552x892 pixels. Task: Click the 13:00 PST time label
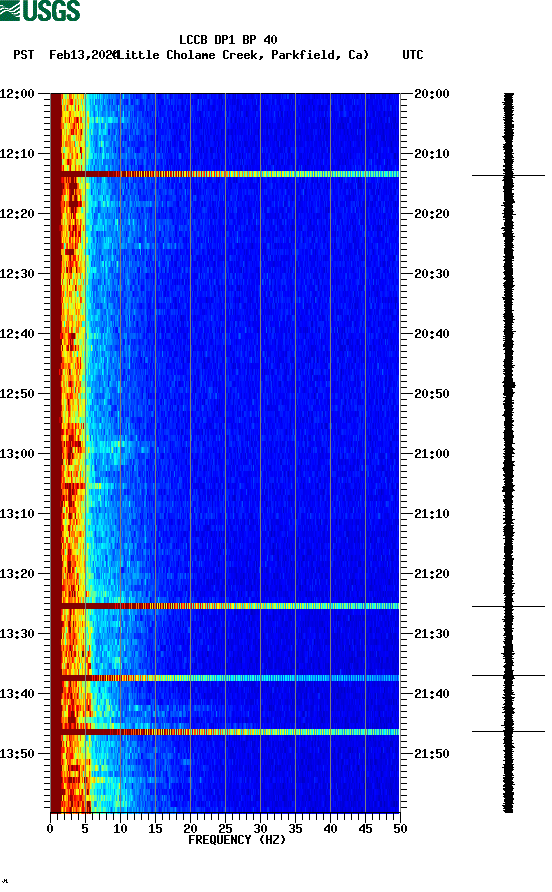click(17, 454)
